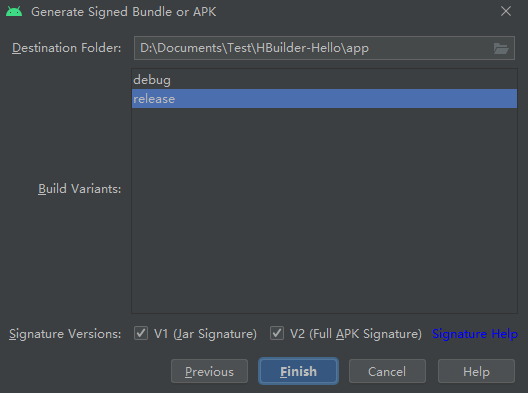The width and height of the screenshot is (528, 393).
Task: Click the V1 (Jar Signature) label text
Action: pyautogui.click(x=205, y=334)
